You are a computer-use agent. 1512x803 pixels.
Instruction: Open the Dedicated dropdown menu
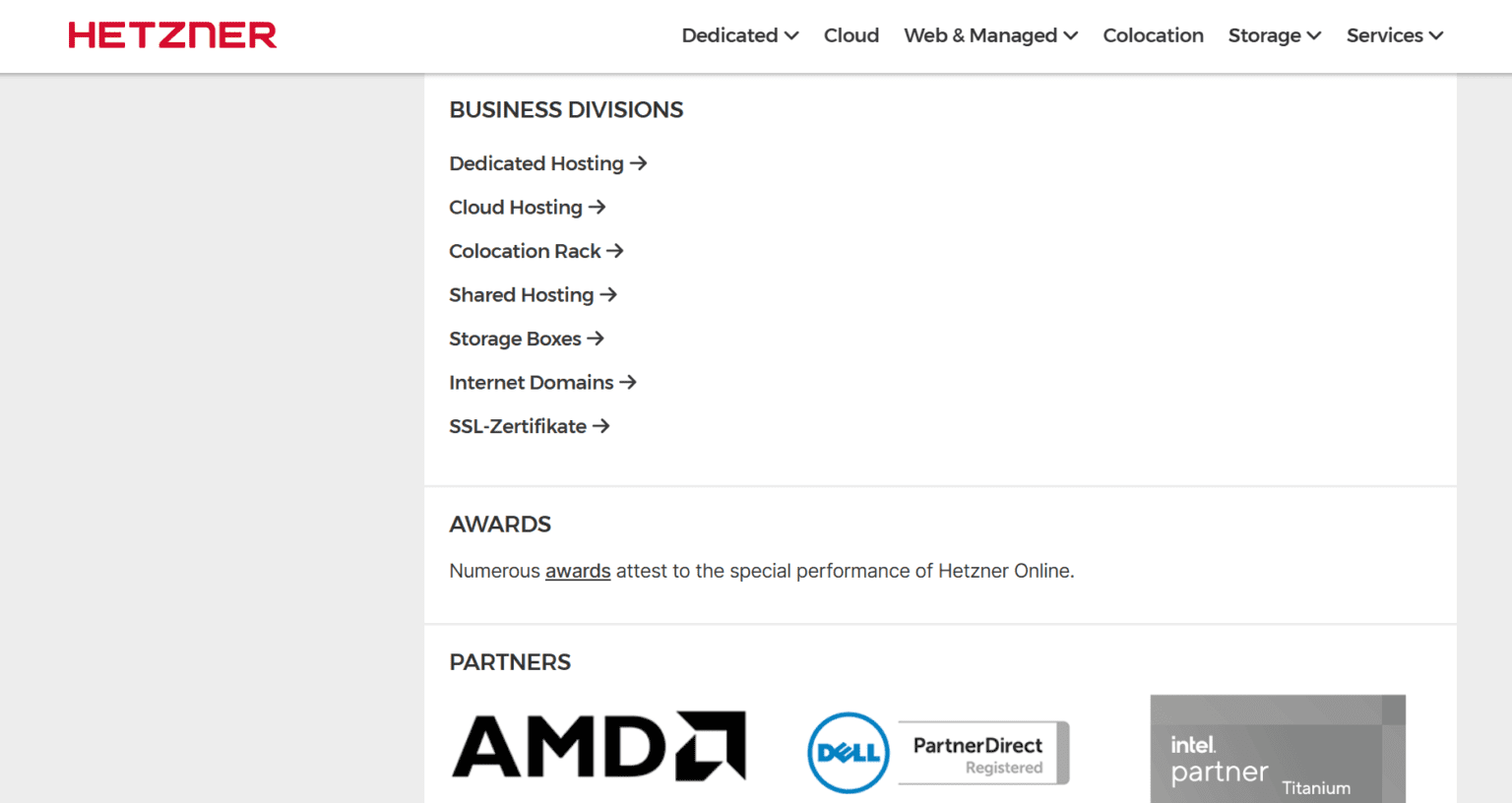(x=739, y=34)
